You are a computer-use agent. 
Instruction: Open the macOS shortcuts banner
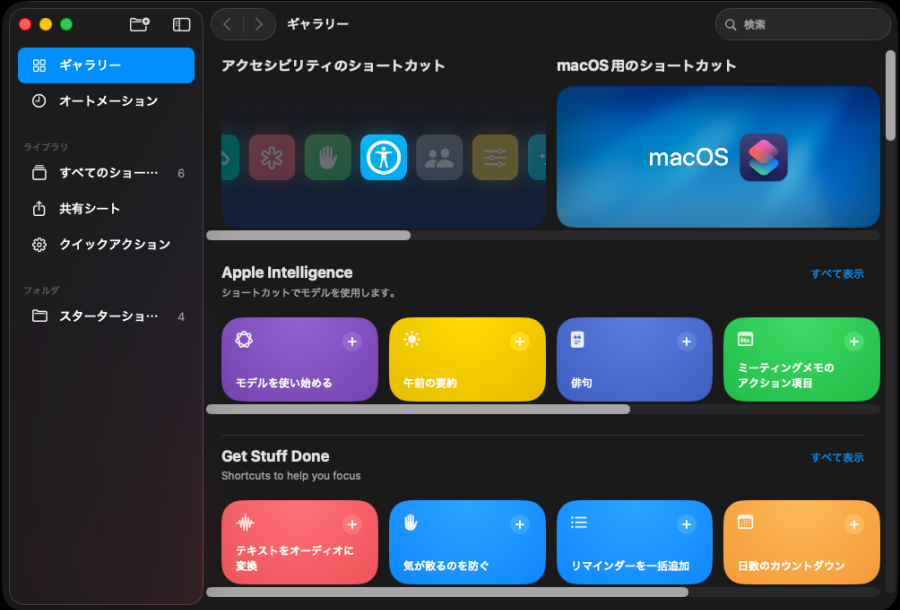(x=718, y=157)
